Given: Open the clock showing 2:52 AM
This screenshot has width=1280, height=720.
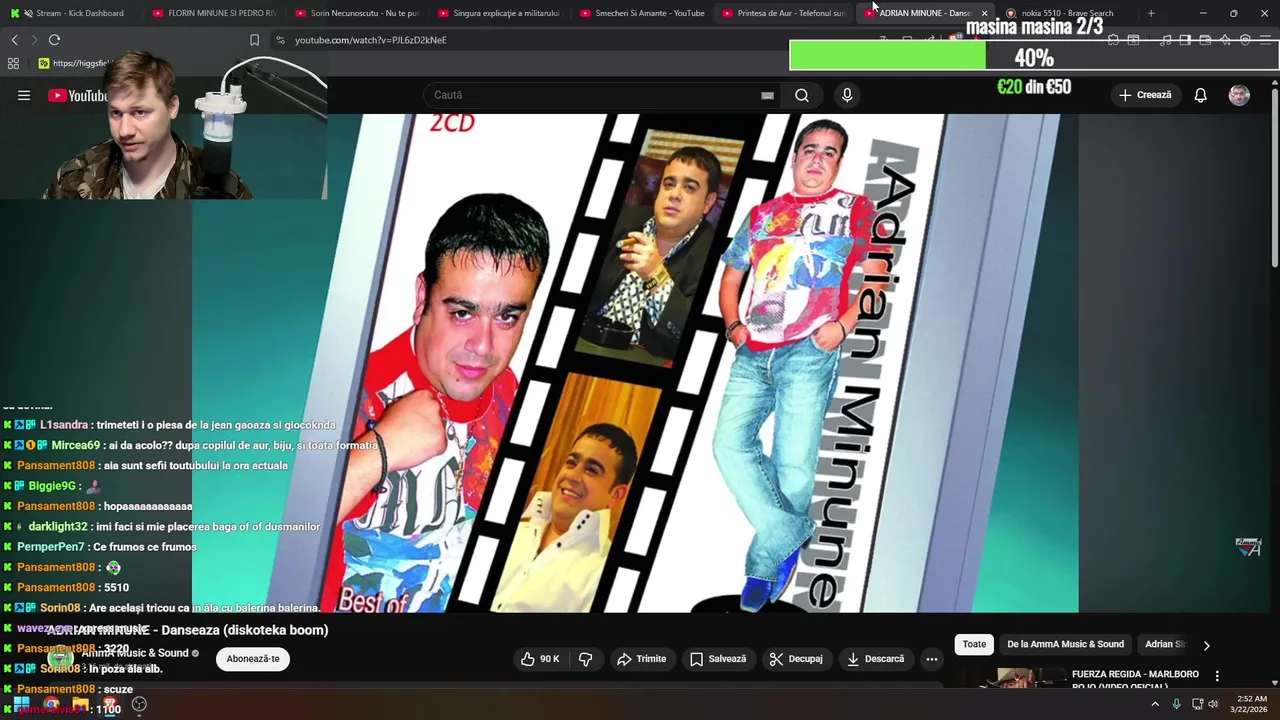Looking at the screenshot, I should pos(1251,704).
